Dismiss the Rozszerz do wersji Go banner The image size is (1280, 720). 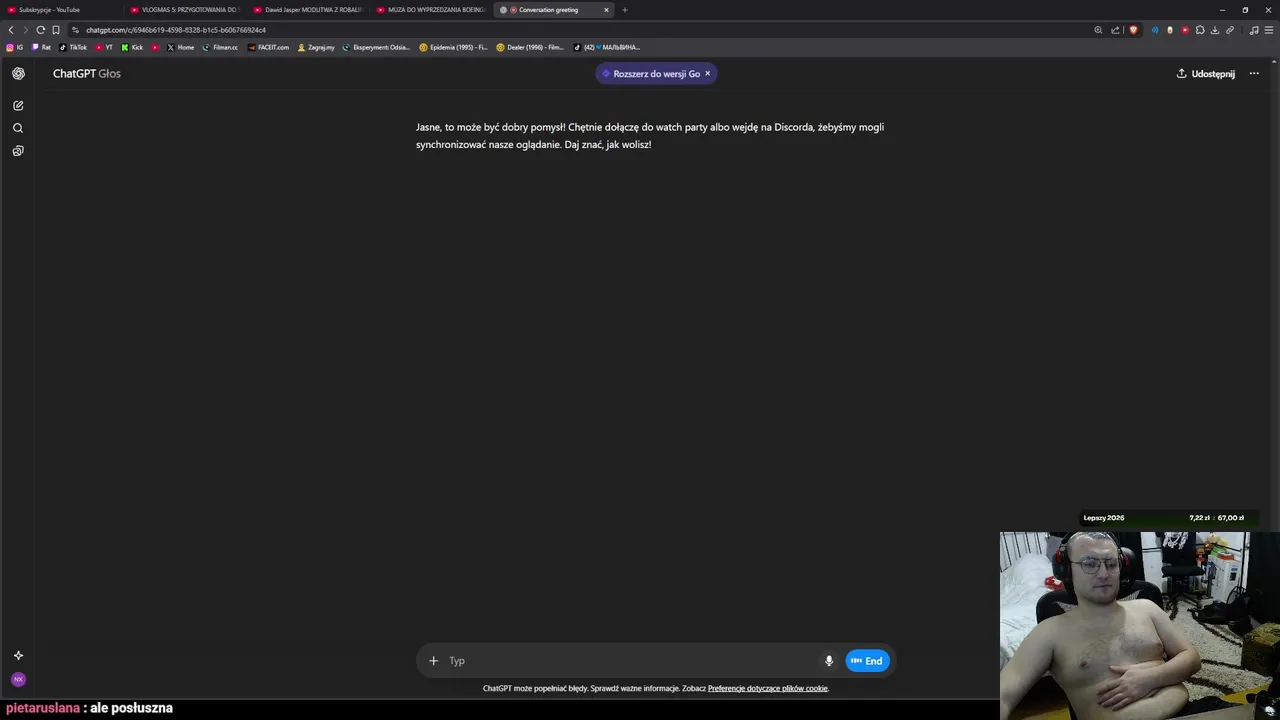point(707,73)
